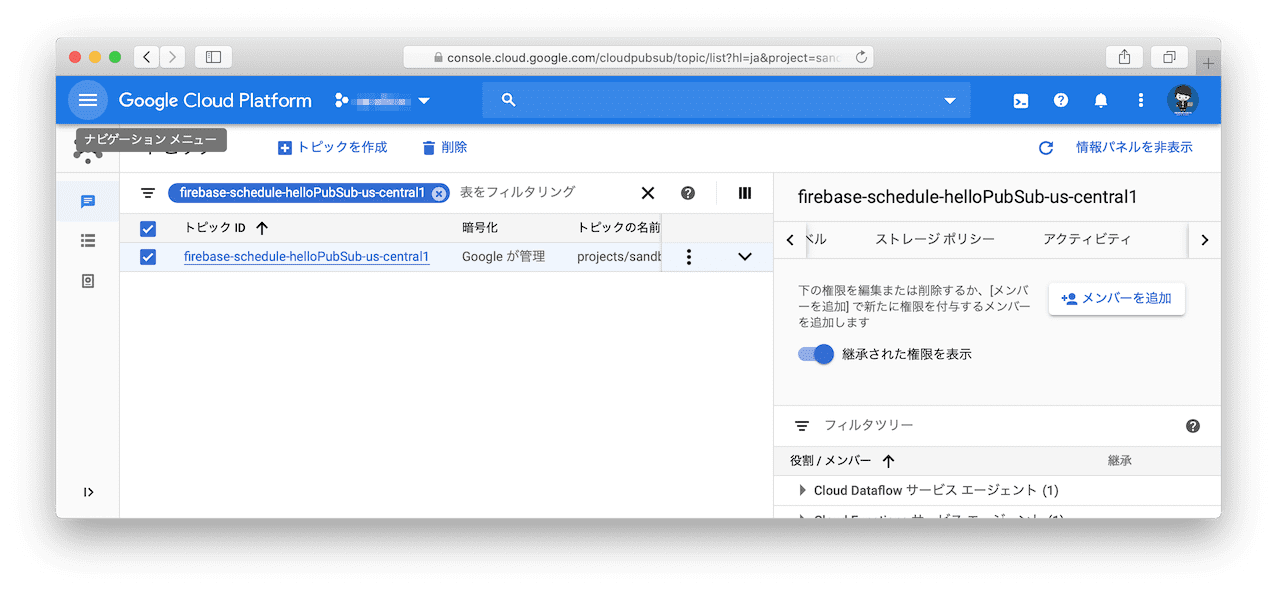
Task: Open notifications bell
Action: point(1101,101)
